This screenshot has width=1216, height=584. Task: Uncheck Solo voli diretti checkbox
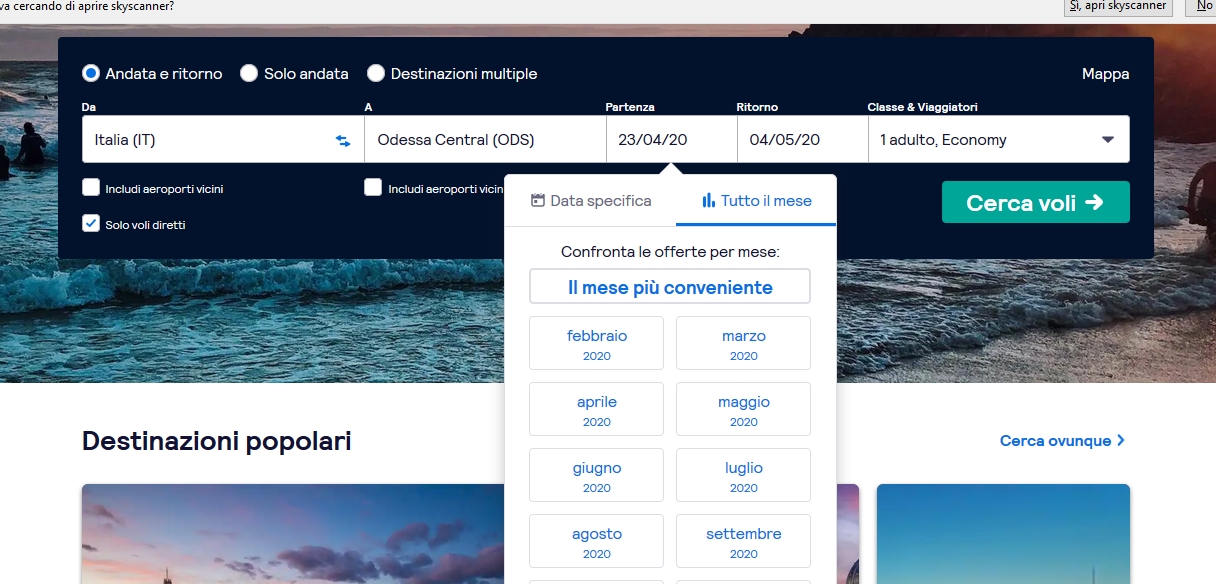pyautogui.click(x=91, y=224)
